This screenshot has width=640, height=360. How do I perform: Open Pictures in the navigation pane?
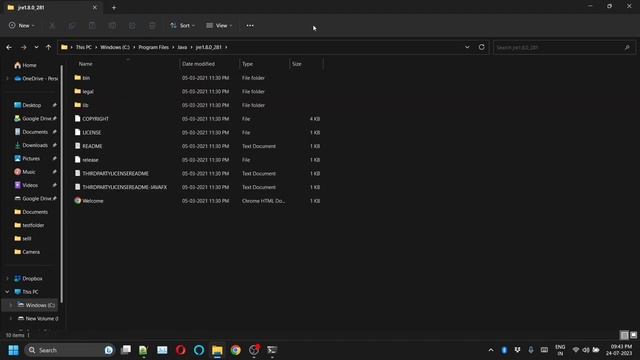pyautogui.click(x=31, y=158)
